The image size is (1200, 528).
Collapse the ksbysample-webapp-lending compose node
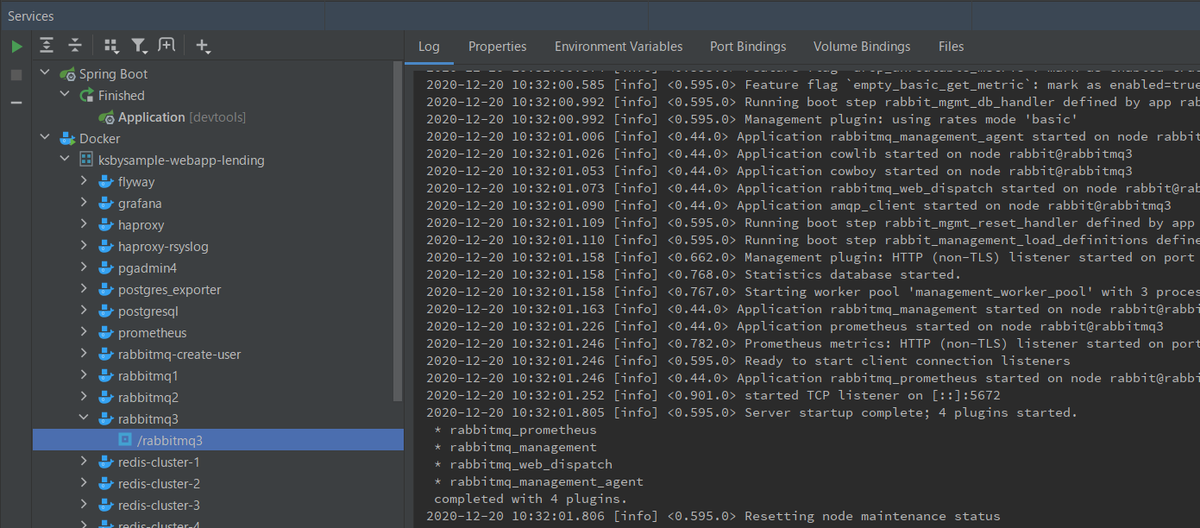[64, 160]
